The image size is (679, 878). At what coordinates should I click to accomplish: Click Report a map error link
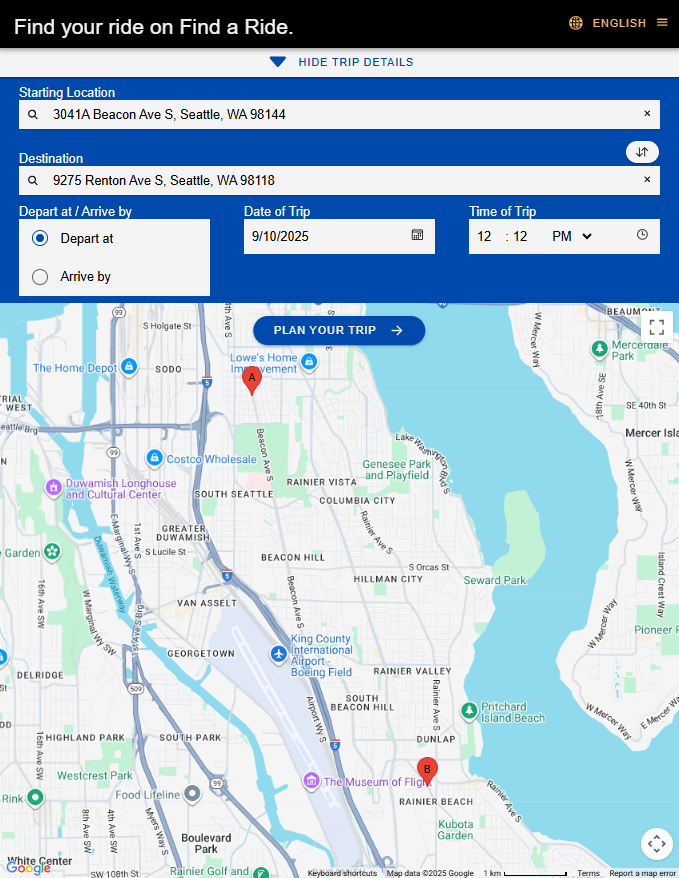point(642,873)
